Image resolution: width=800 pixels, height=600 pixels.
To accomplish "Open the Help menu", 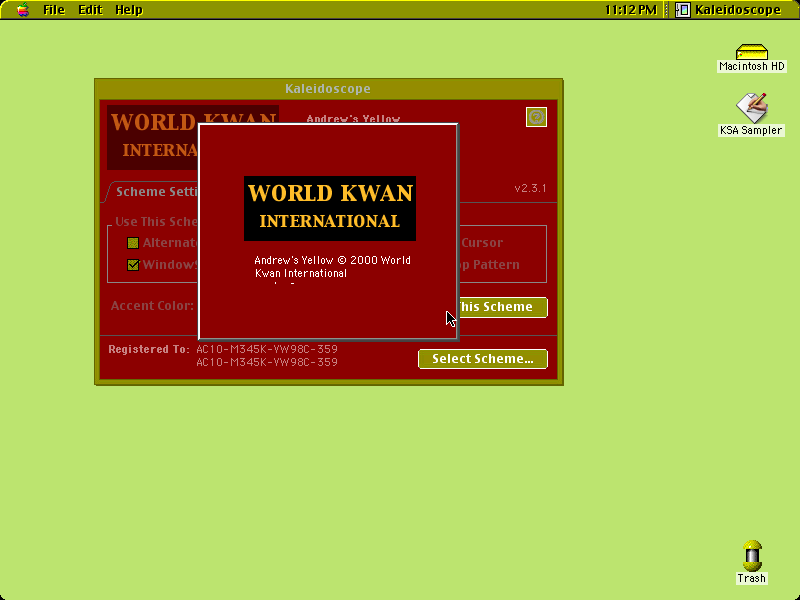I will pos(129,10).
